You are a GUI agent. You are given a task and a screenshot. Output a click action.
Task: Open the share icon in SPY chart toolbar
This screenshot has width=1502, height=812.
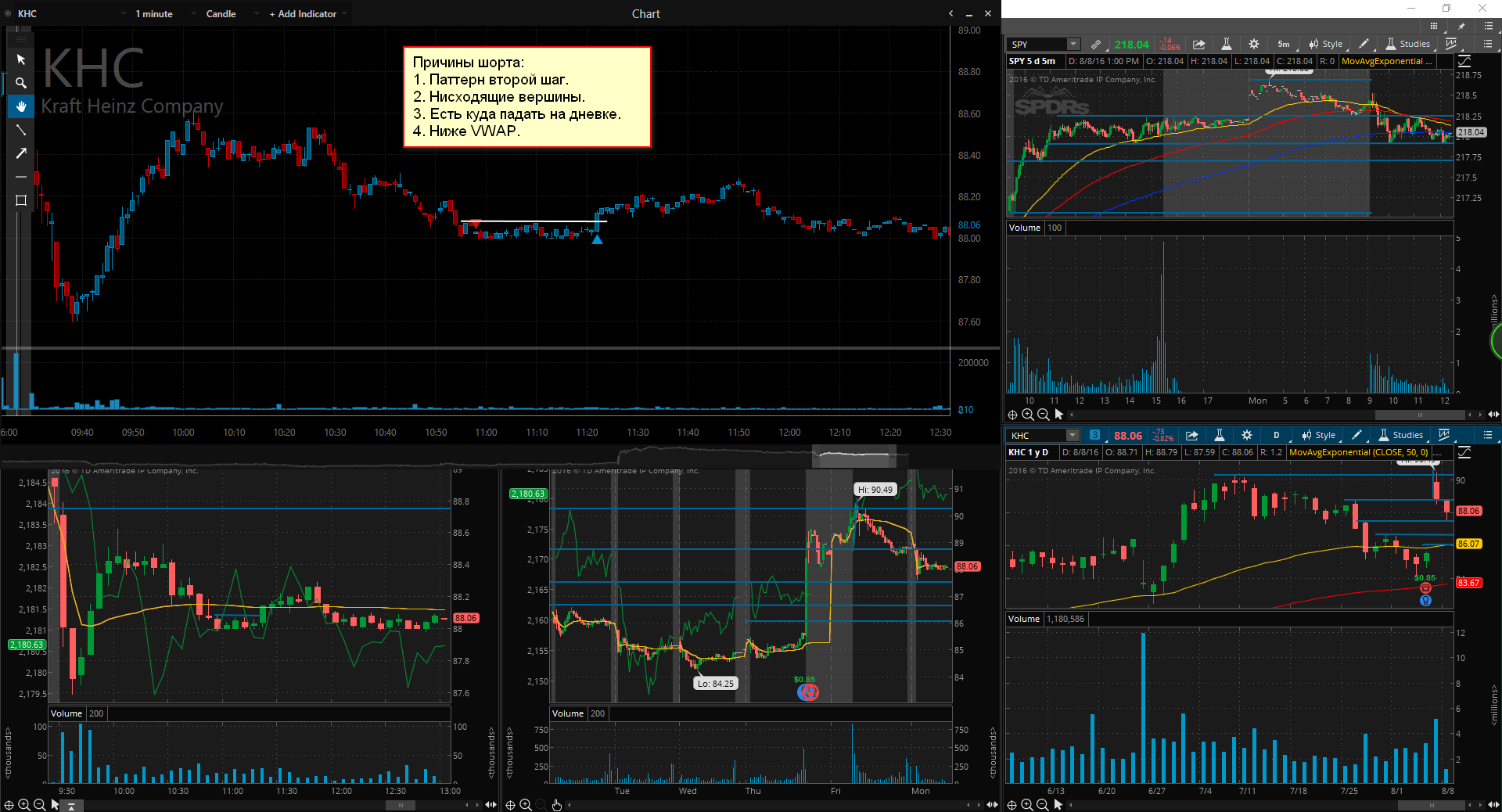click(x=1198, y=45)
